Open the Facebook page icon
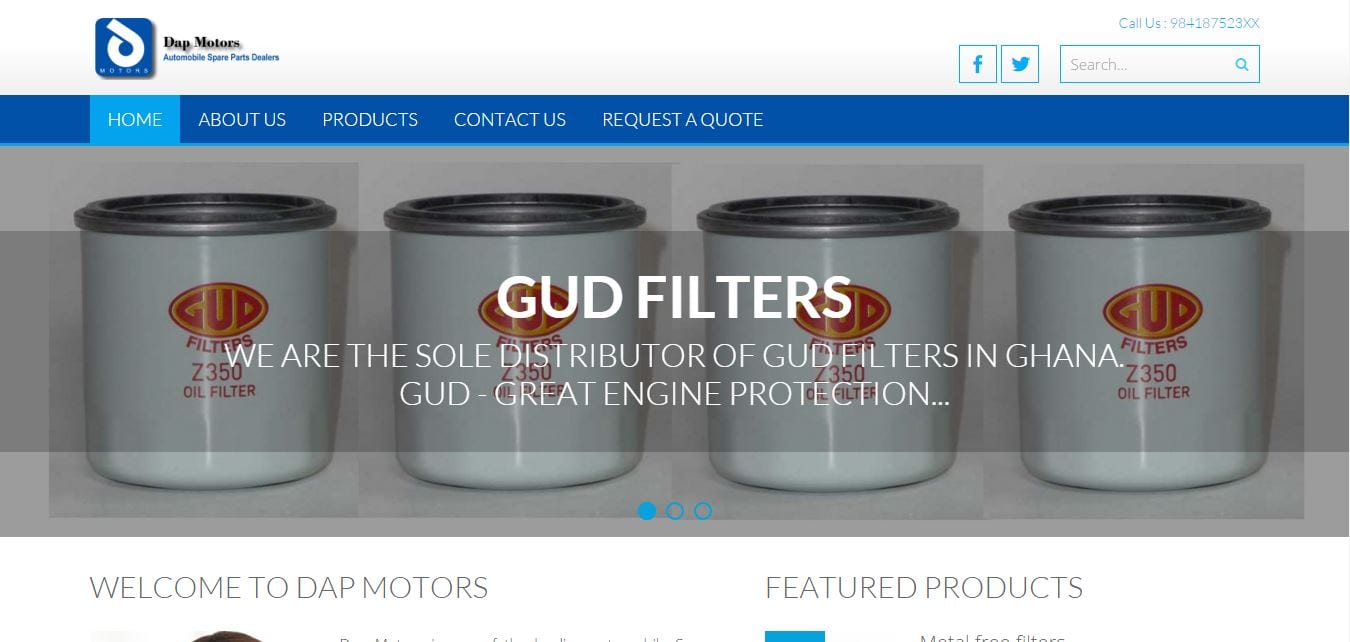This screenshot has height=642, width=1350. (x=978, y=64)
